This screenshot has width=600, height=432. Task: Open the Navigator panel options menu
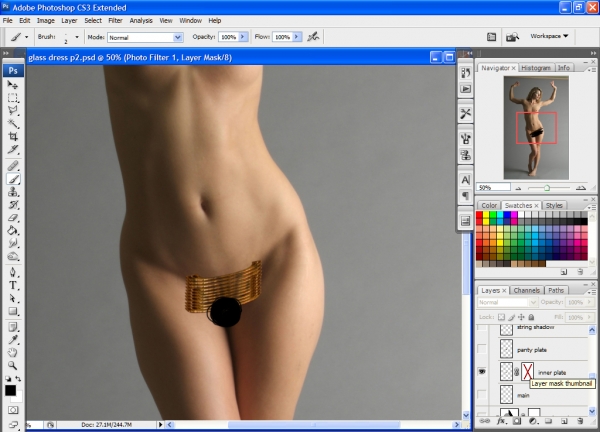click(x=591, y=70)
